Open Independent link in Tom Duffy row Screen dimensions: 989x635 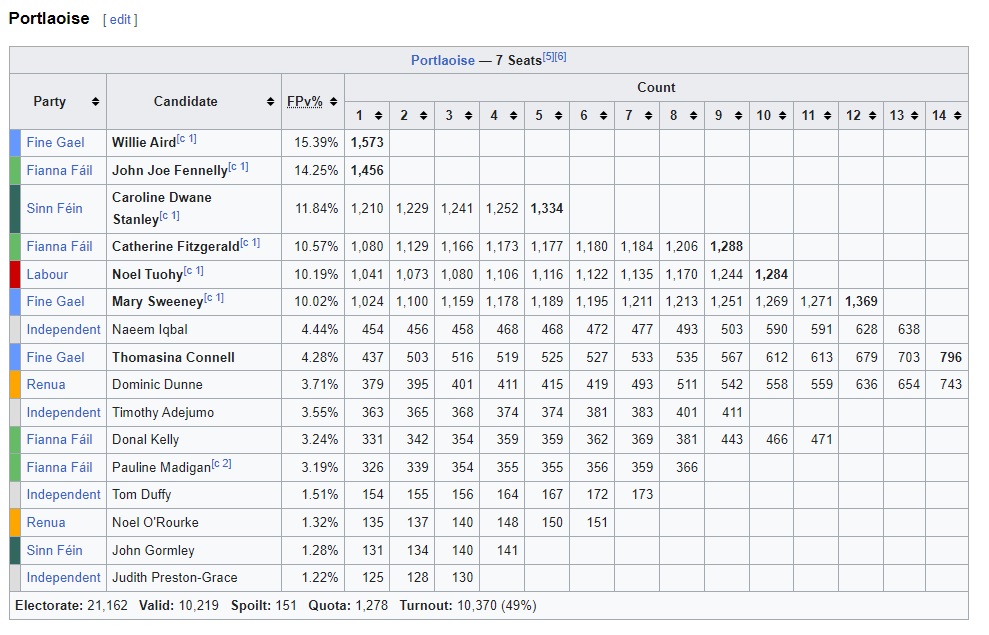click(x=64, y=494)
